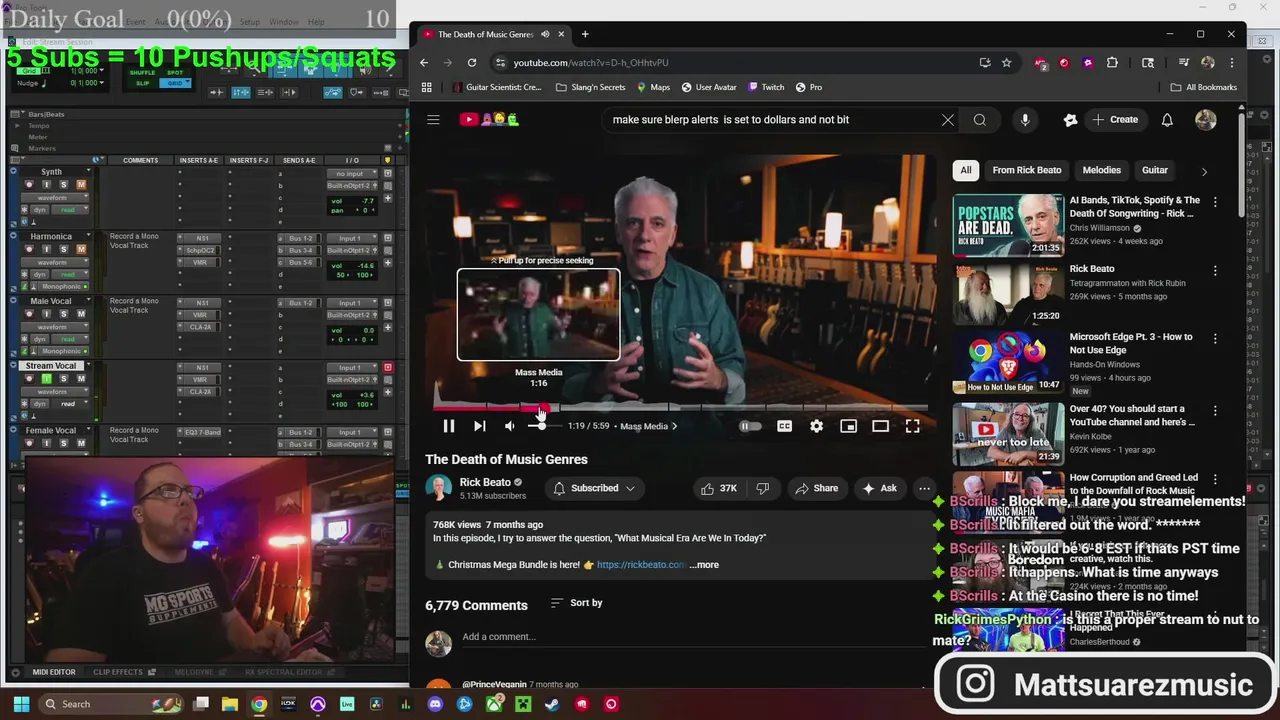1280x720 pixels.
Task: Open the Popstars Are Dead video thumbnail
Action: click(x=1008, y=224)
